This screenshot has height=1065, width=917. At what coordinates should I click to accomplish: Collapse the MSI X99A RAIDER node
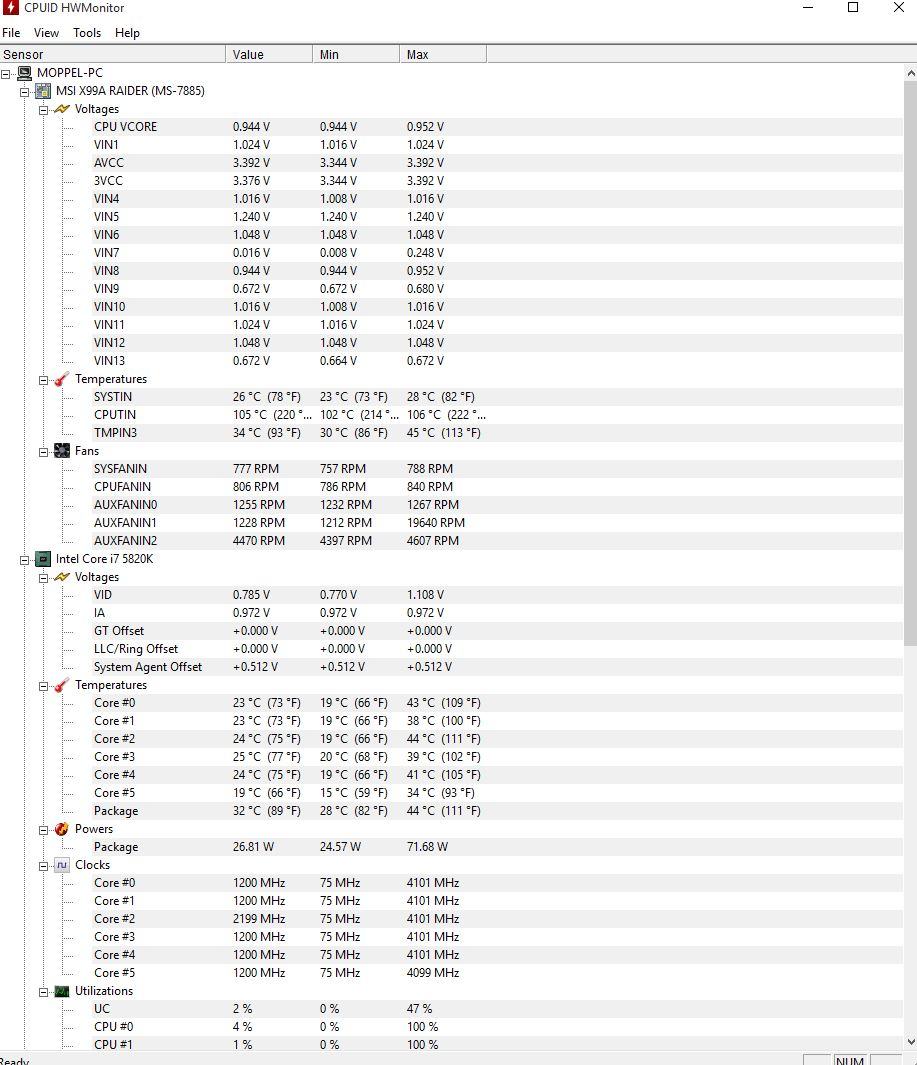[x=24, y=92]
